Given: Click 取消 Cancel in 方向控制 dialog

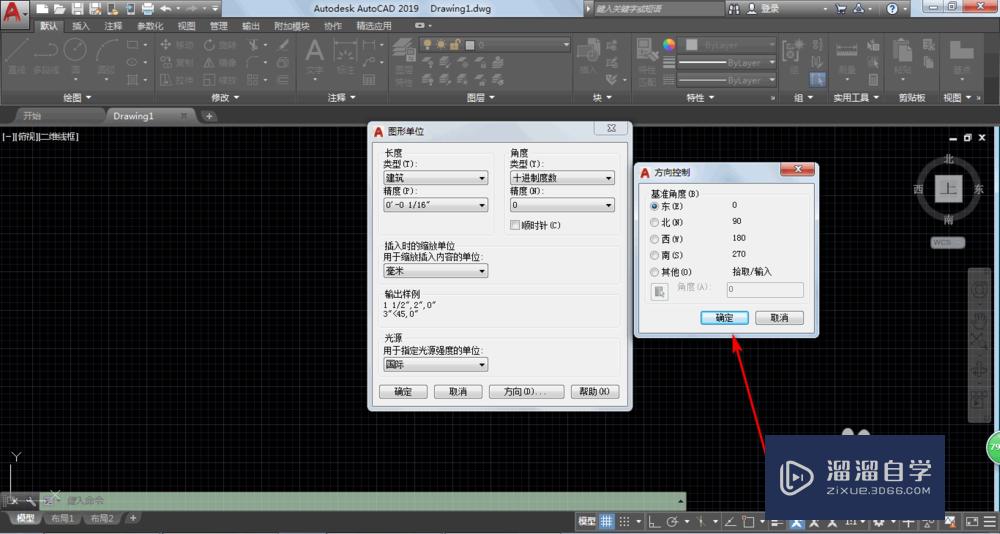Looking at the screenshot, I should click(x=779, y=318).
